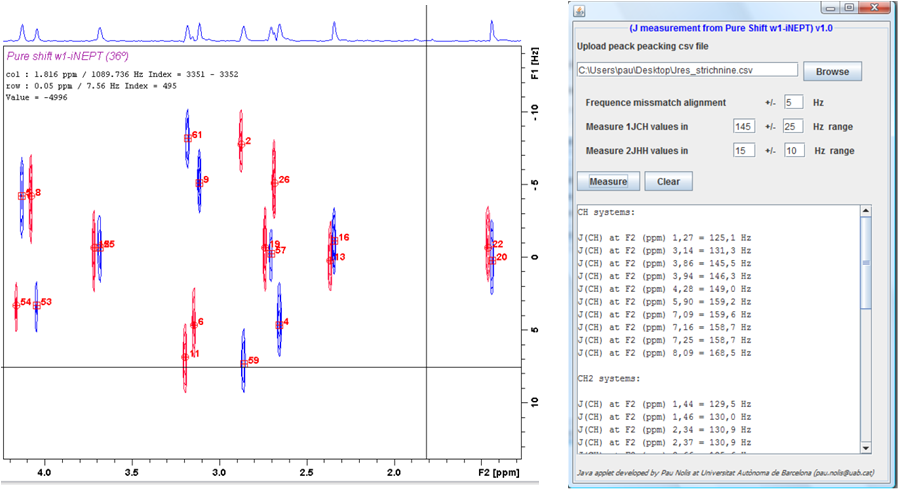Minimize the J measurement applet window
The image size is (901, 491).
click(x=830, y=8)
